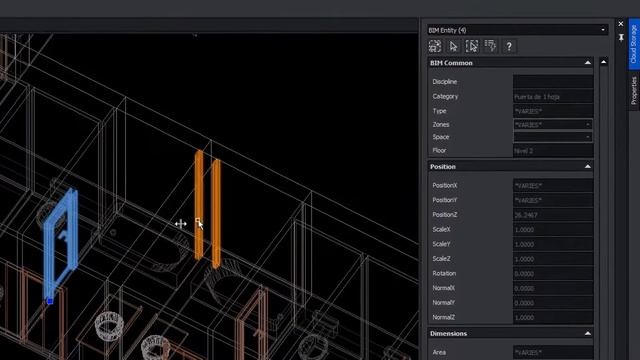
Task: Click the 'Category' property label
Action: 445,96
